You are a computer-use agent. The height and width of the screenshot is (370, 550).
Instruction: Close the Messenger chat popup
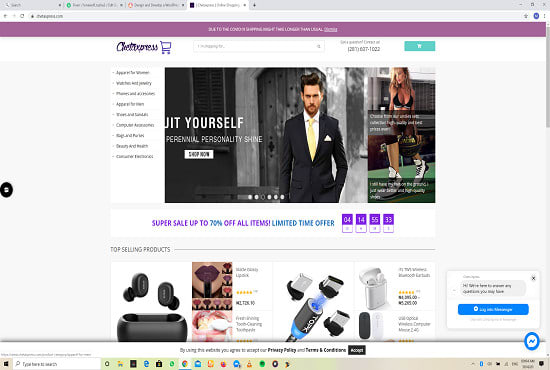point(533,278)
